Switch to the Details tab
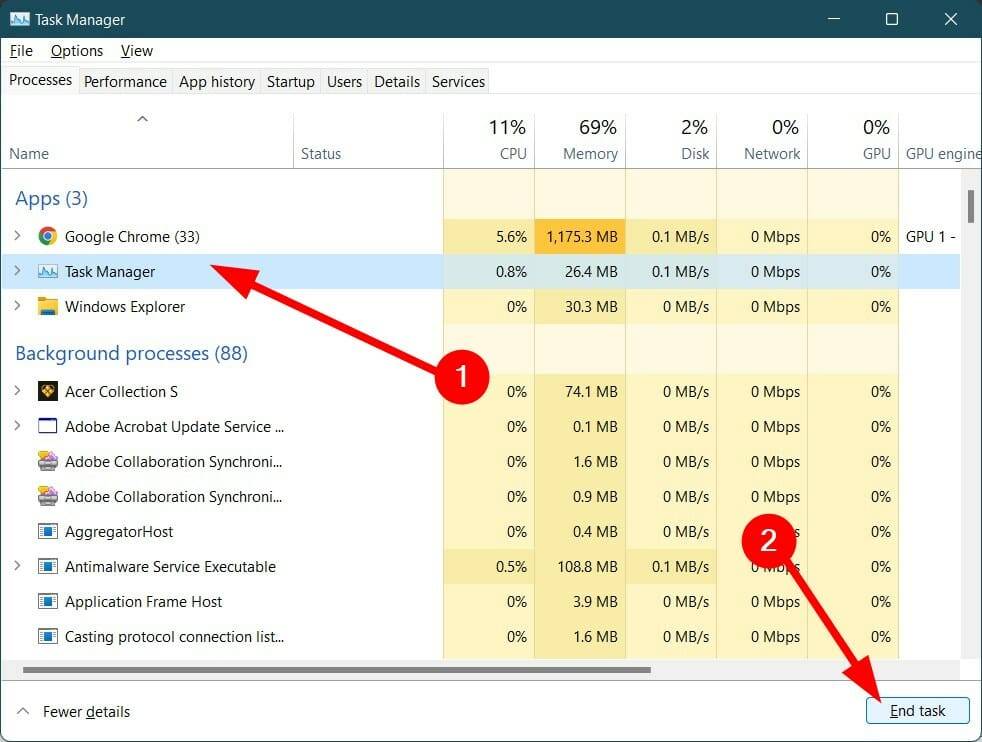This screenshot has height=742, width=982. [396, 81]
